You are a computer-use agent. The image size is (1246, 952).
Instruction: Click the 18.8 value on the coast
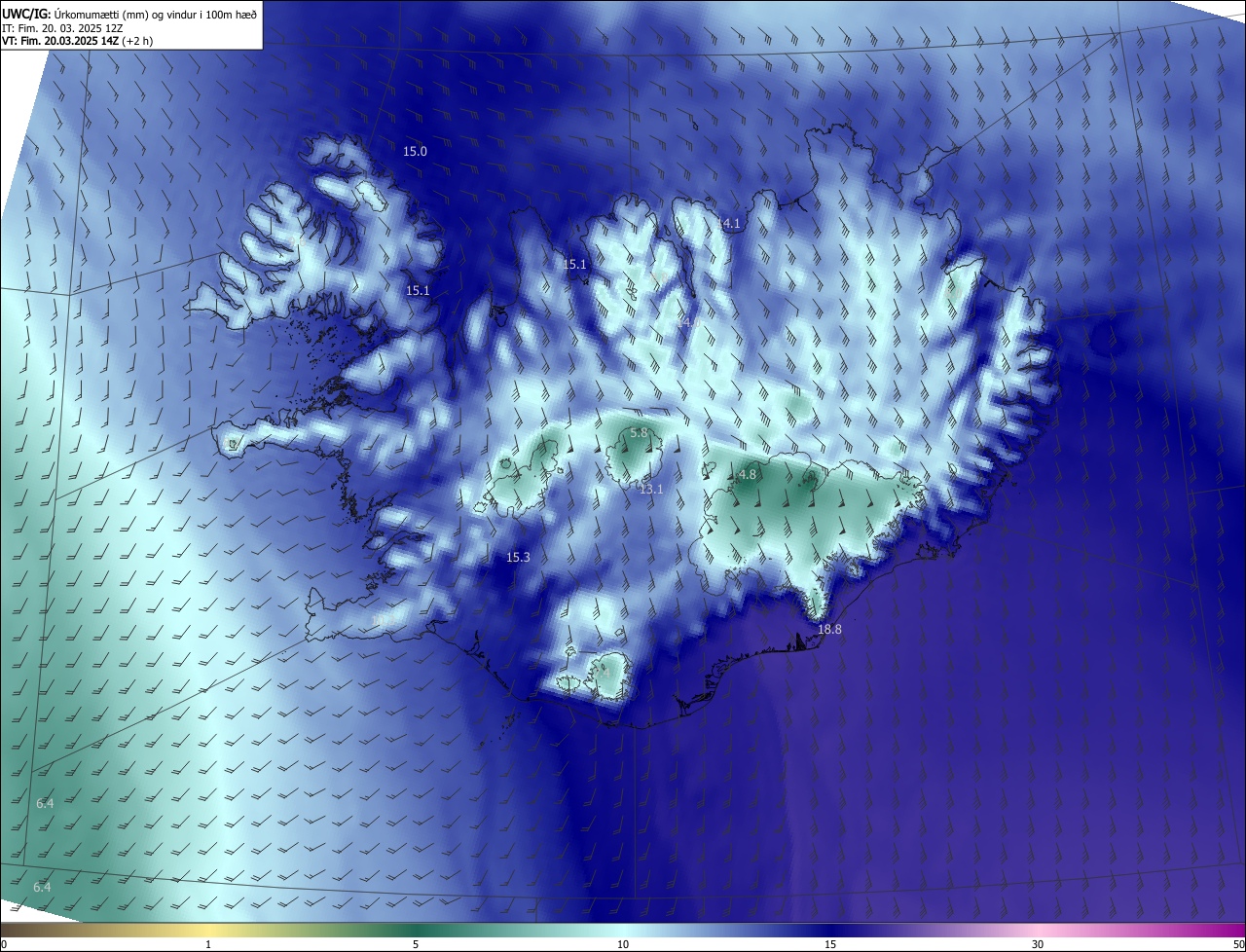(829, 629)
